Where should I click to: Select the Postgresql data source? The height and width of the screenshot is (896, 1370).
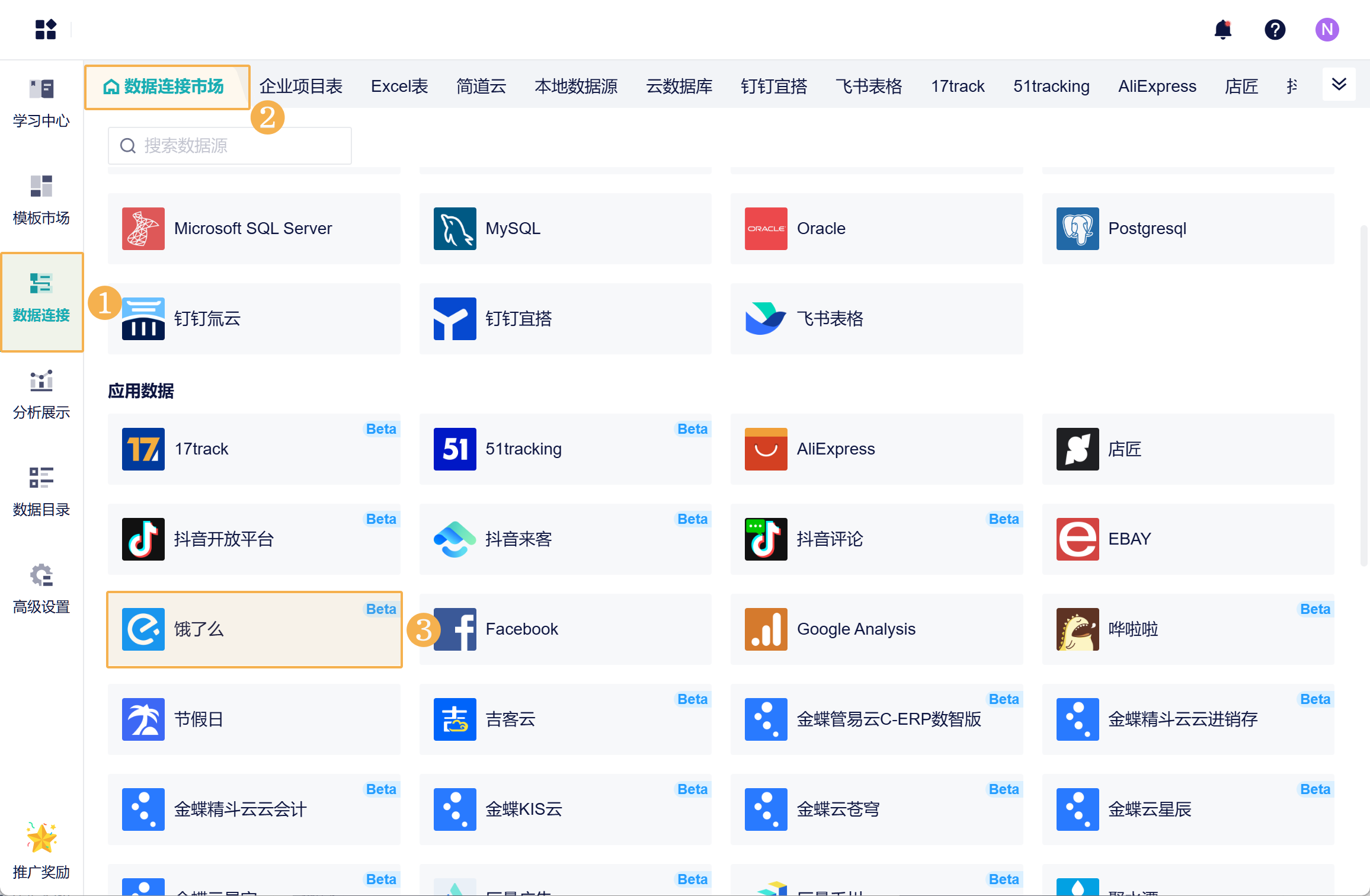(1187, 229)
